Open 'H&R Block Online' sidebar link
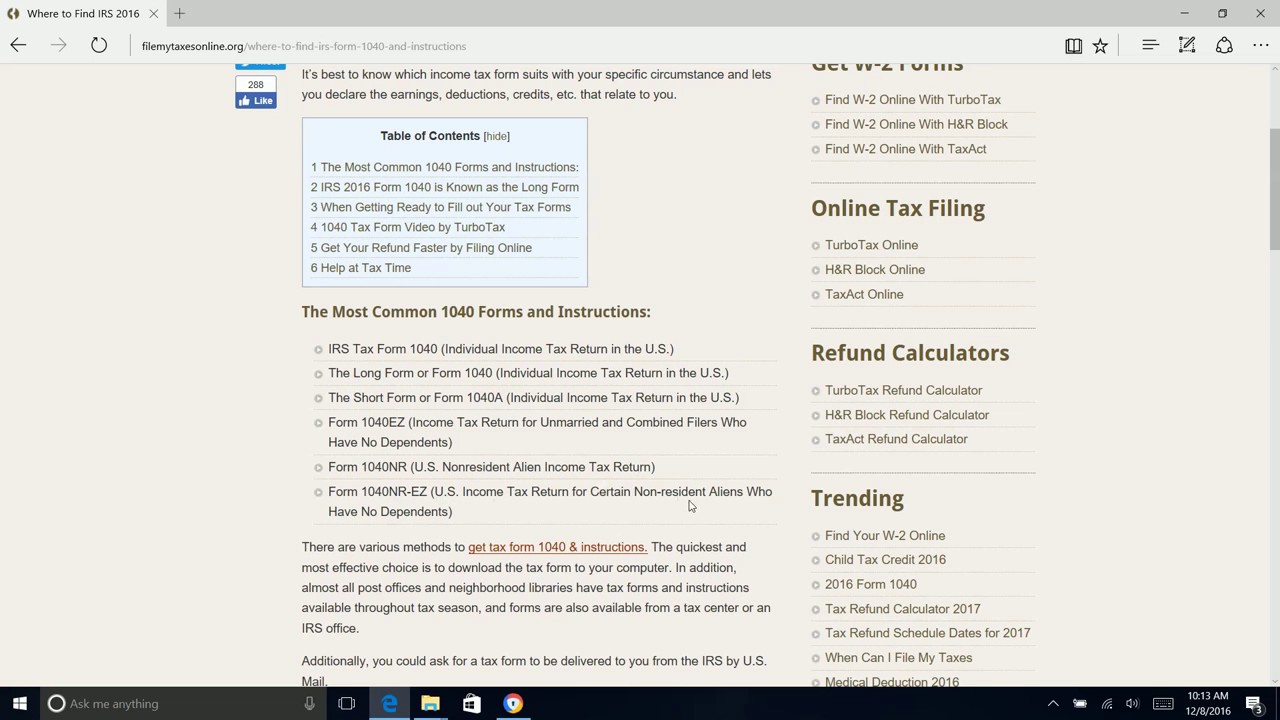The height and width of the screenshot is (720, 1280). pos(874,270)
